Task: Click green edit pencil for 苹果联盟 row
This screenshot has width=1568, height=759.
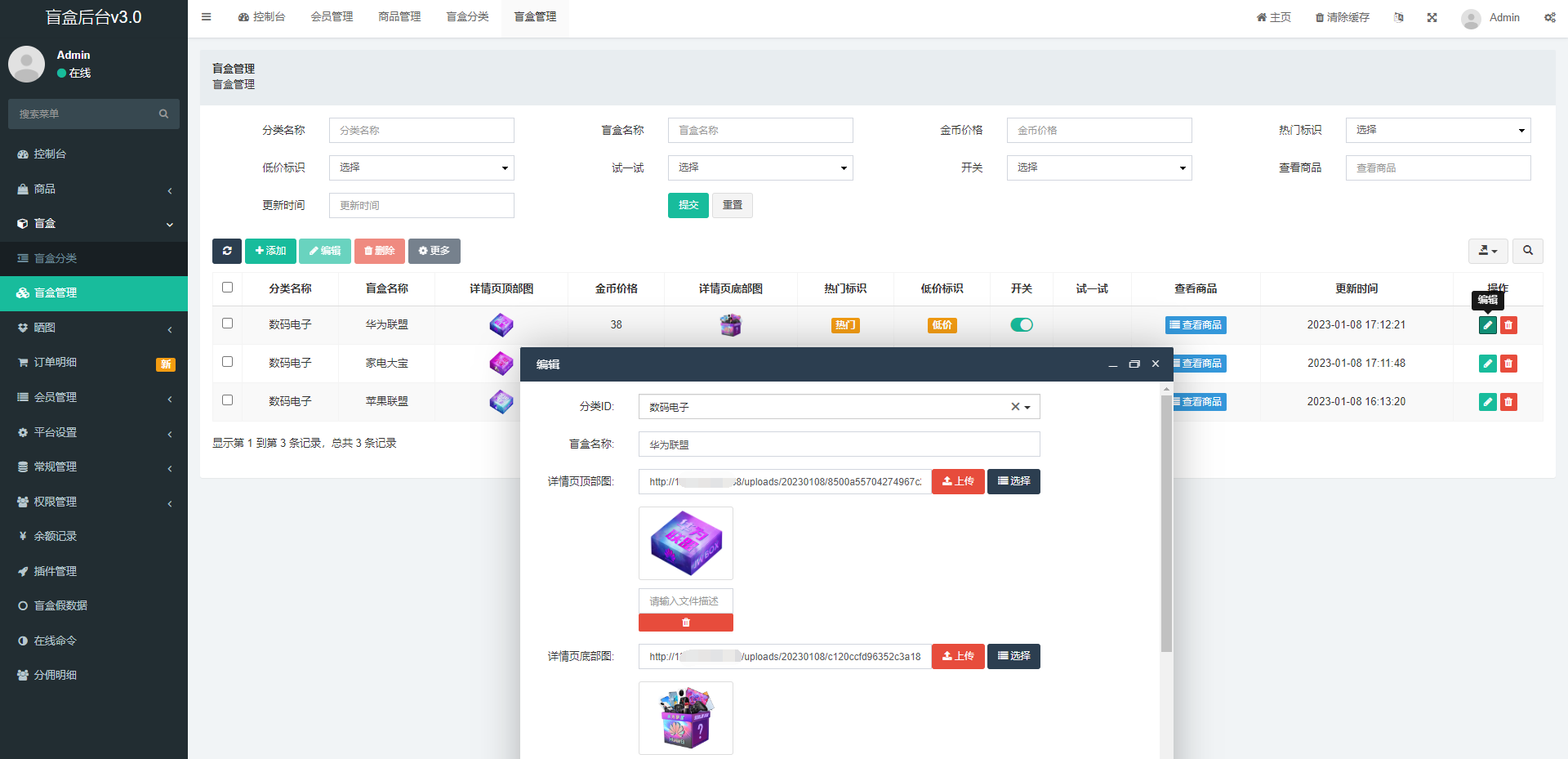Action: pyautogui.click(x=1487, y=402)
